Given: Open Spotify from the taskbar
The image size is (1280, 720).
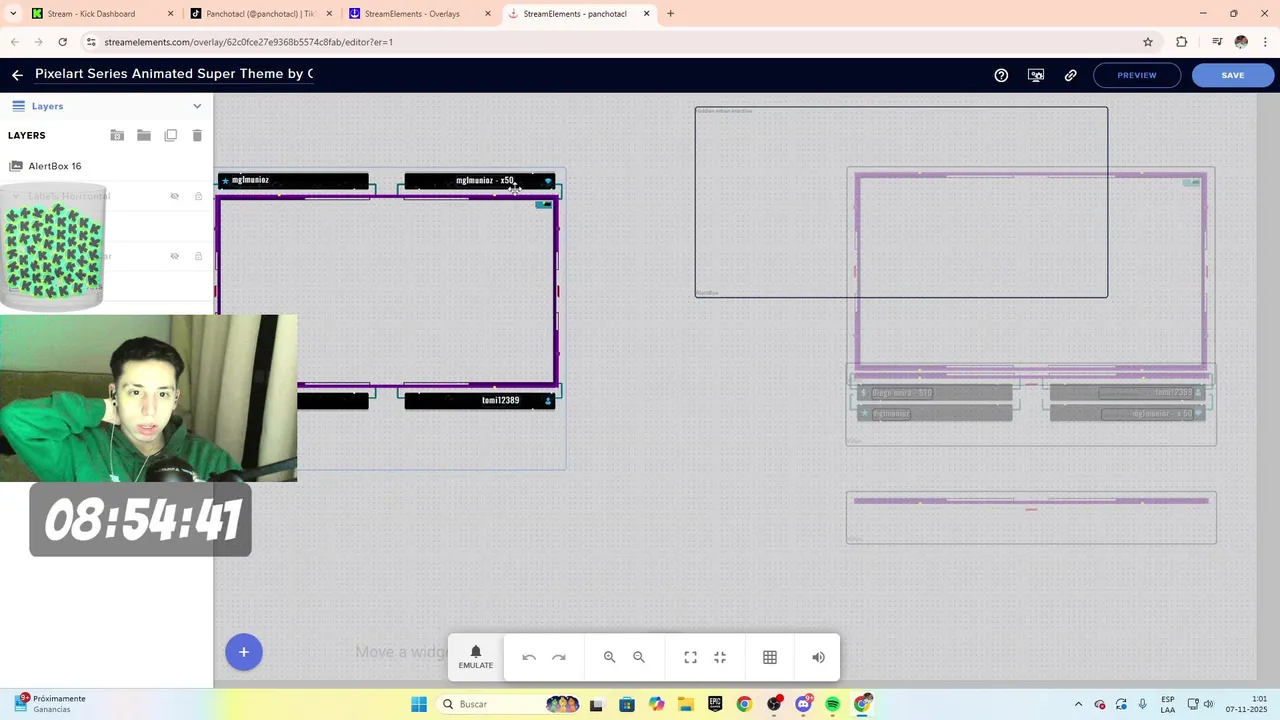Looking at the screenshot, I should 833,704.
